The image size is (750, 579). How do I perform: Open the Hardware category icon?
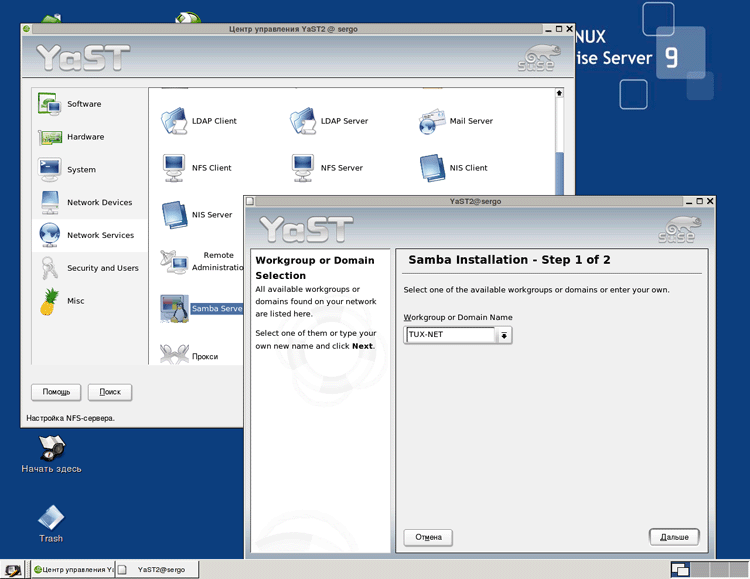tap(50, 137)
